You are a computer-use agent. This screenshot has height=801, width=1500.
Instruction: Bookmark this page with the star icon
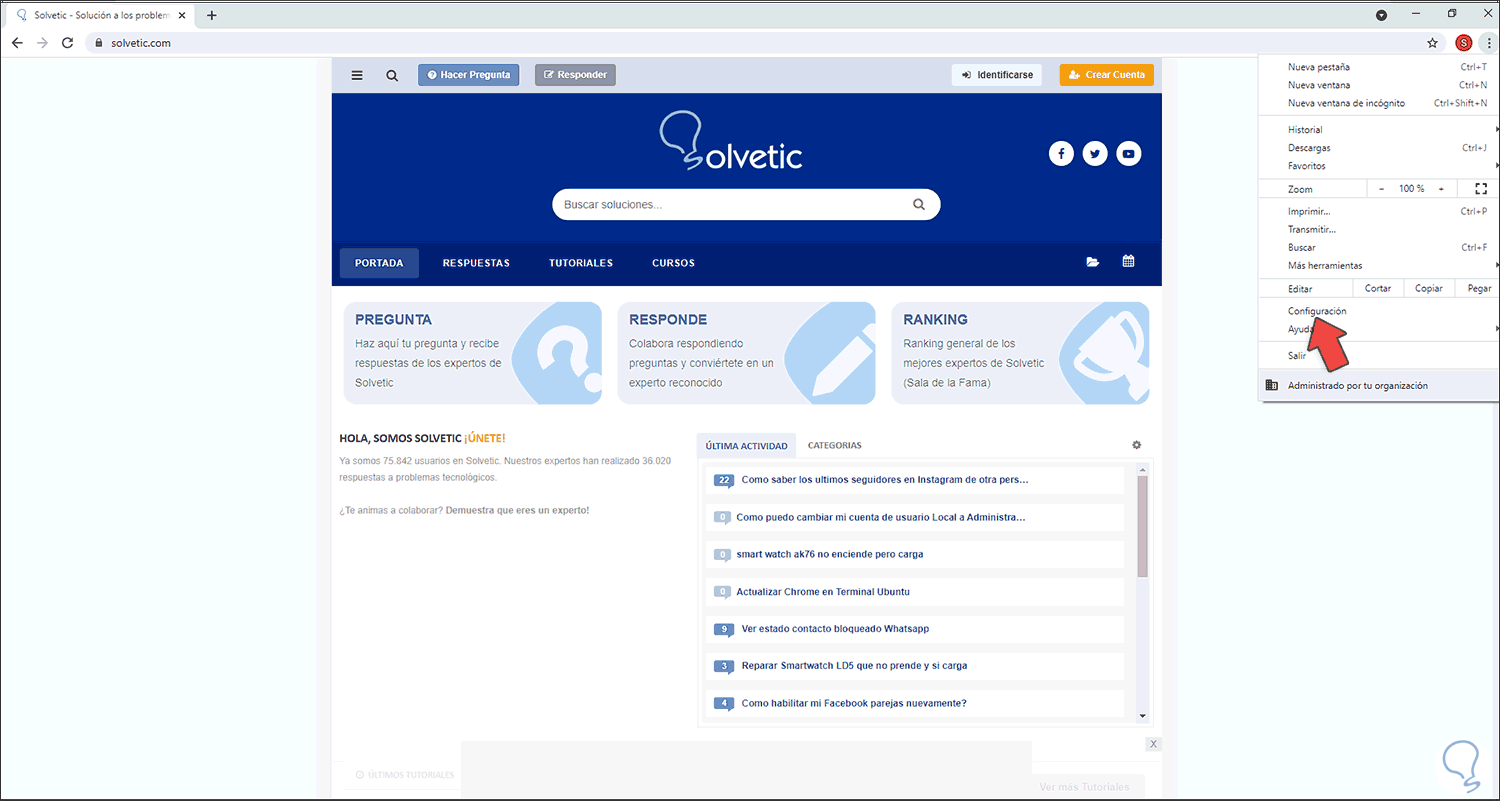1432,43
